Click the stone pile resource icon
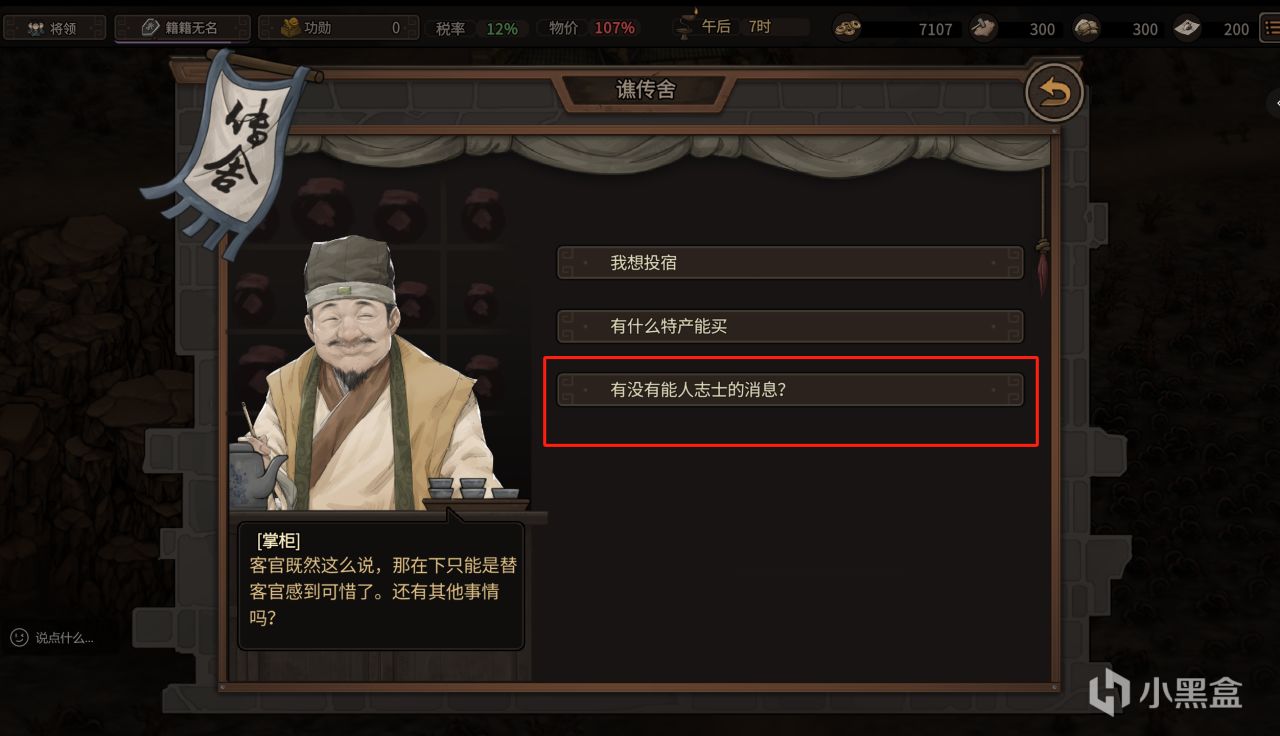 coord(1086,28)
